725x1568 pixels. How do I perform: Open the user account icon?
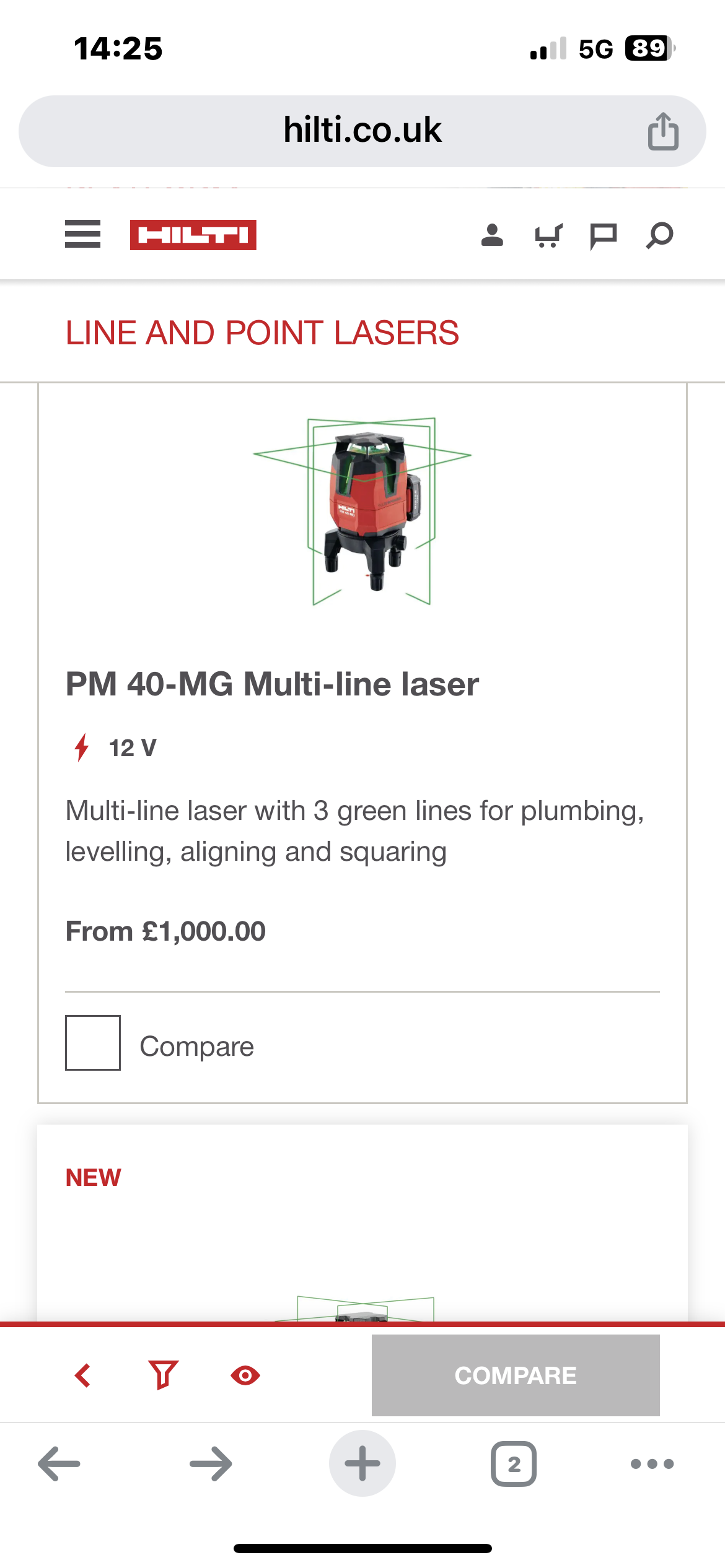pos(492,235)
